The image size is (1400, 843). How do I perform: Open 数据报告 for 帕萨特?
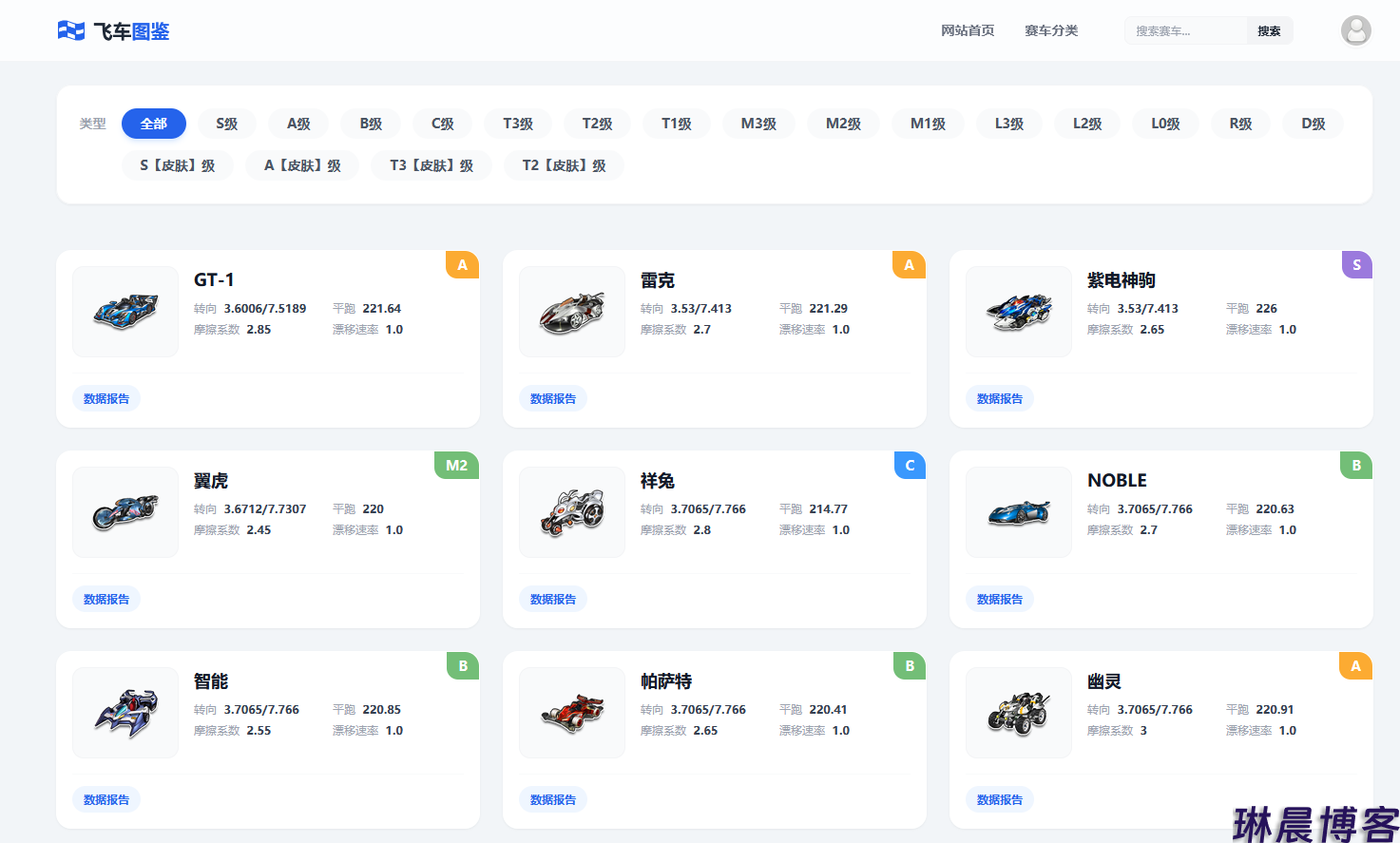pyautogui.click(x=553, y=799)
